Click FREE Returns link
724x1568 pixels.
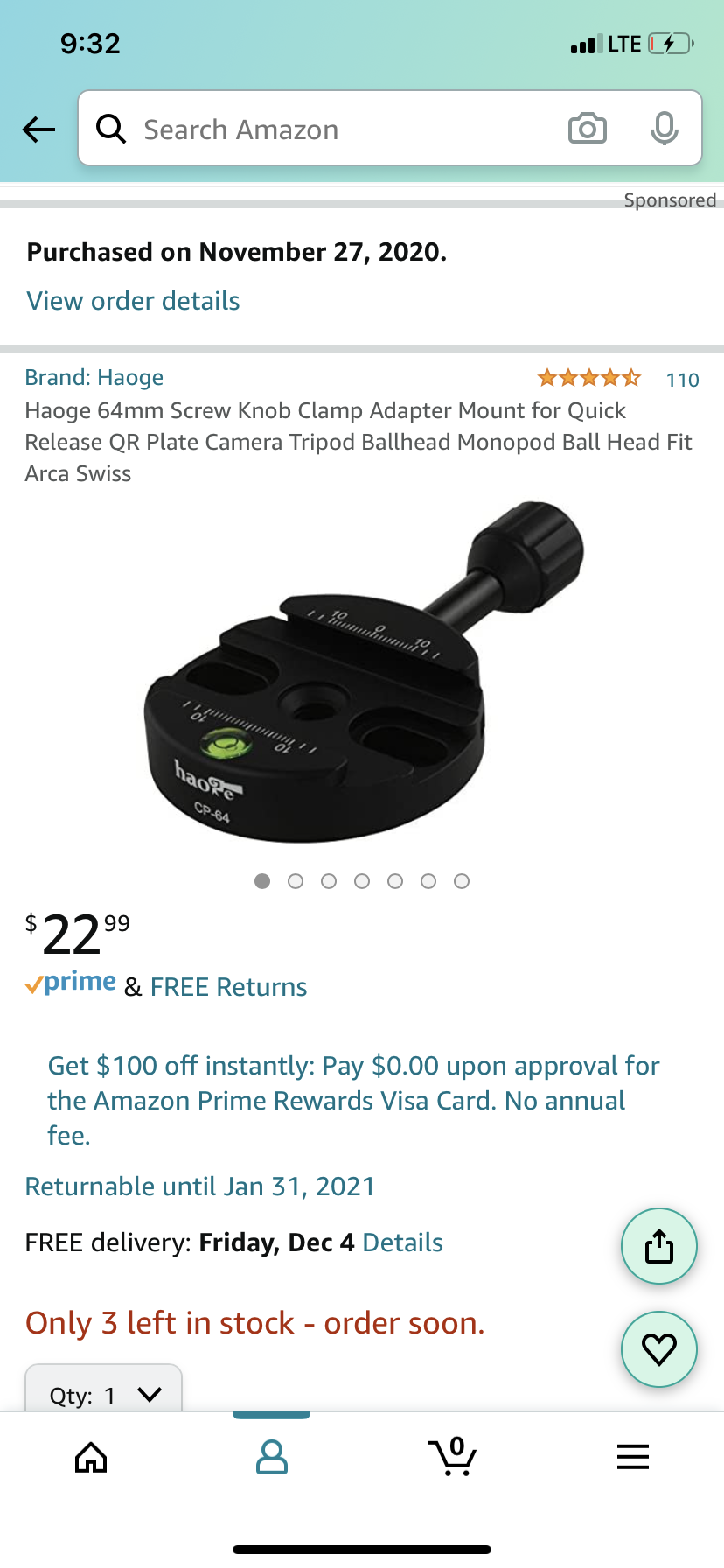(228, 987)
